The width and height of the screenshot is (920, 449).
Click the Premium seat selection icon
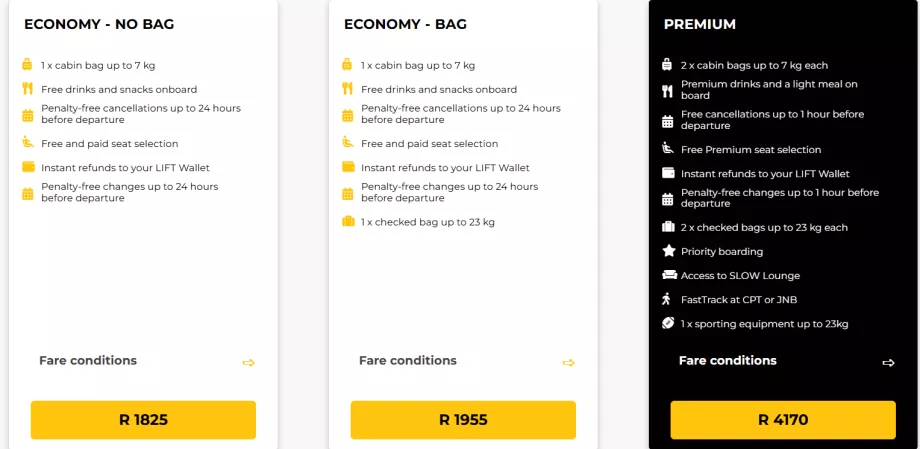click(x=668, y=149)
